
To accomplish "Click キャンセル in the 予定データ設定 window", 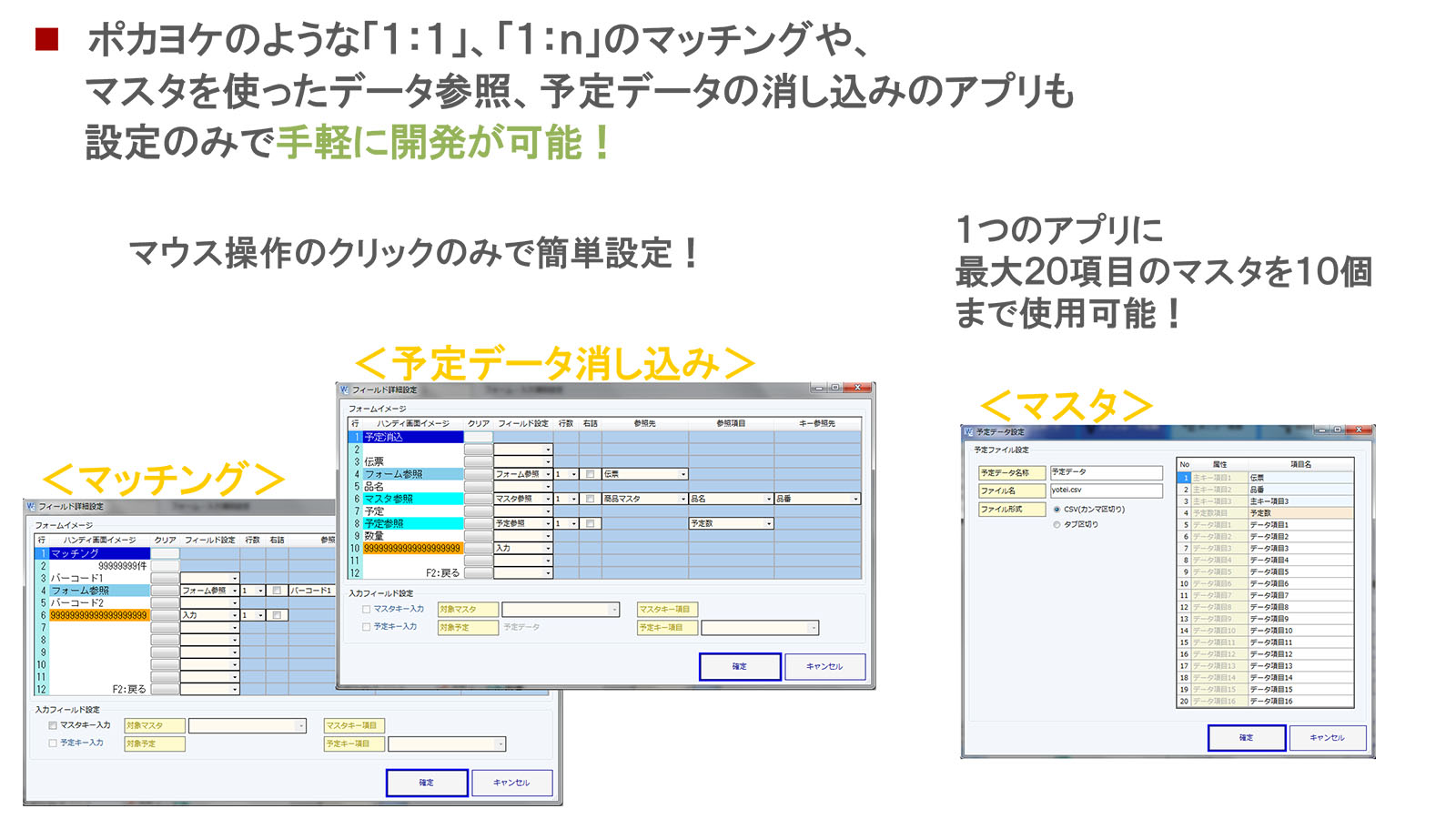I will [x=1328, y=738].
